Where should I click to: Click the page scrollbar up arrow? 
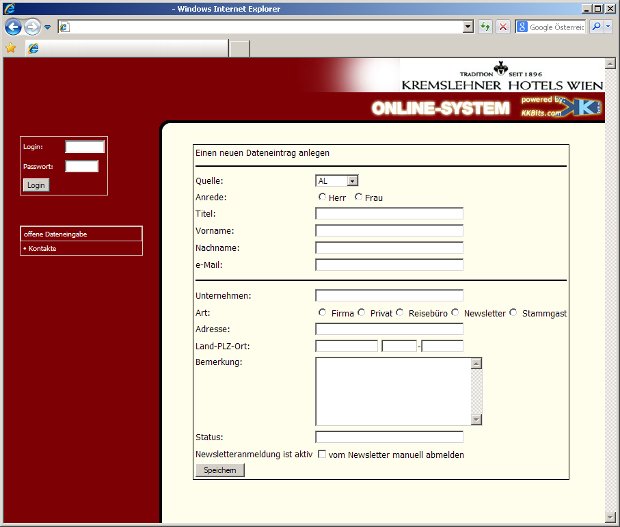pos(611,63)
